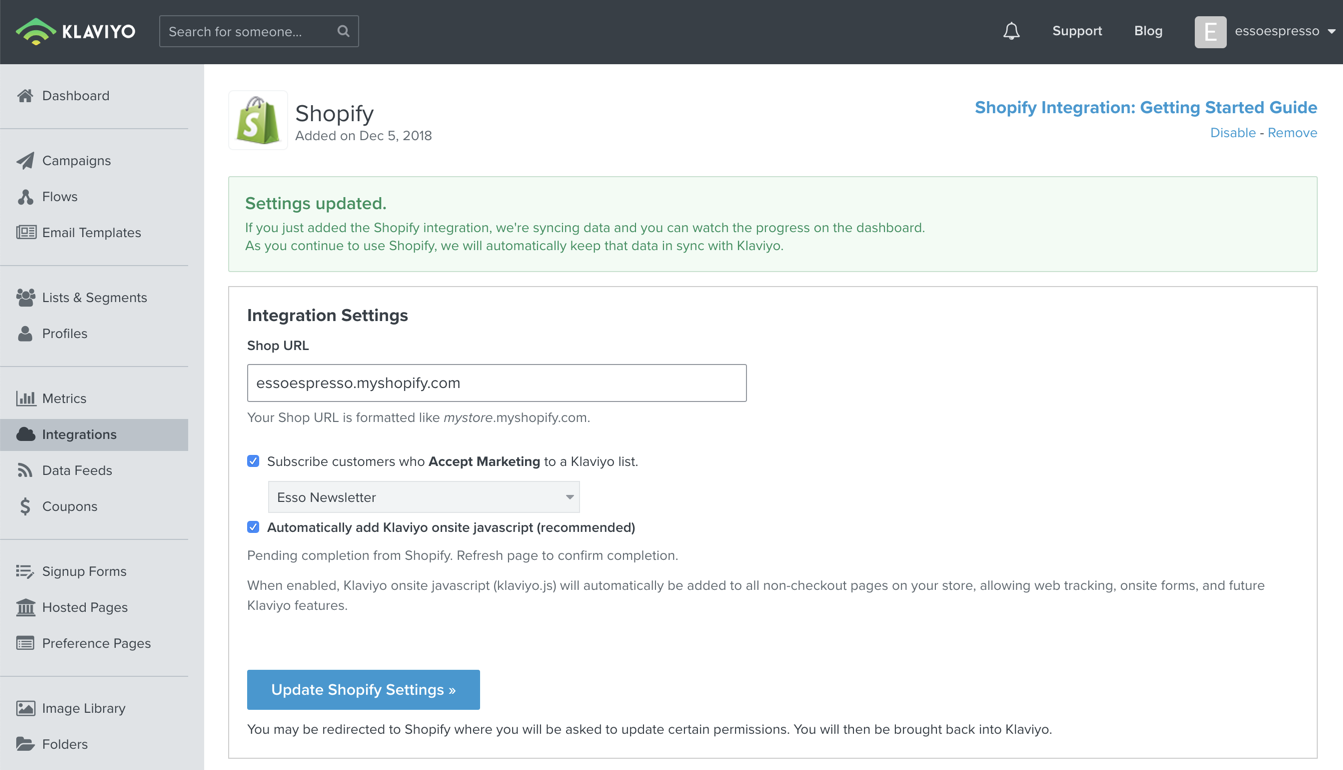Screen dimensions: 1343x770
Task: Click the Coupons dollar icon
Action: (25, 507)
